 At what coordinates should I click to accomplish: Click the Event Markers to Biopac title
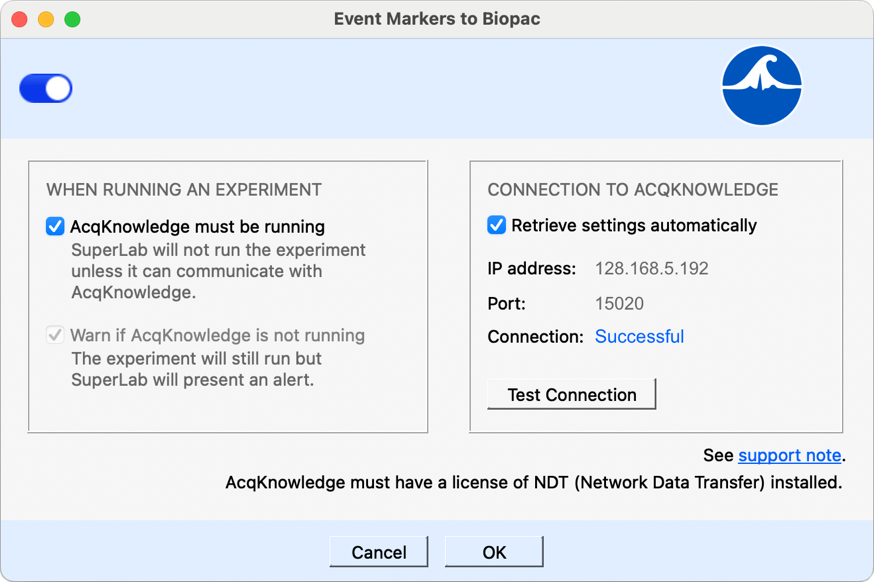[436, 19]
